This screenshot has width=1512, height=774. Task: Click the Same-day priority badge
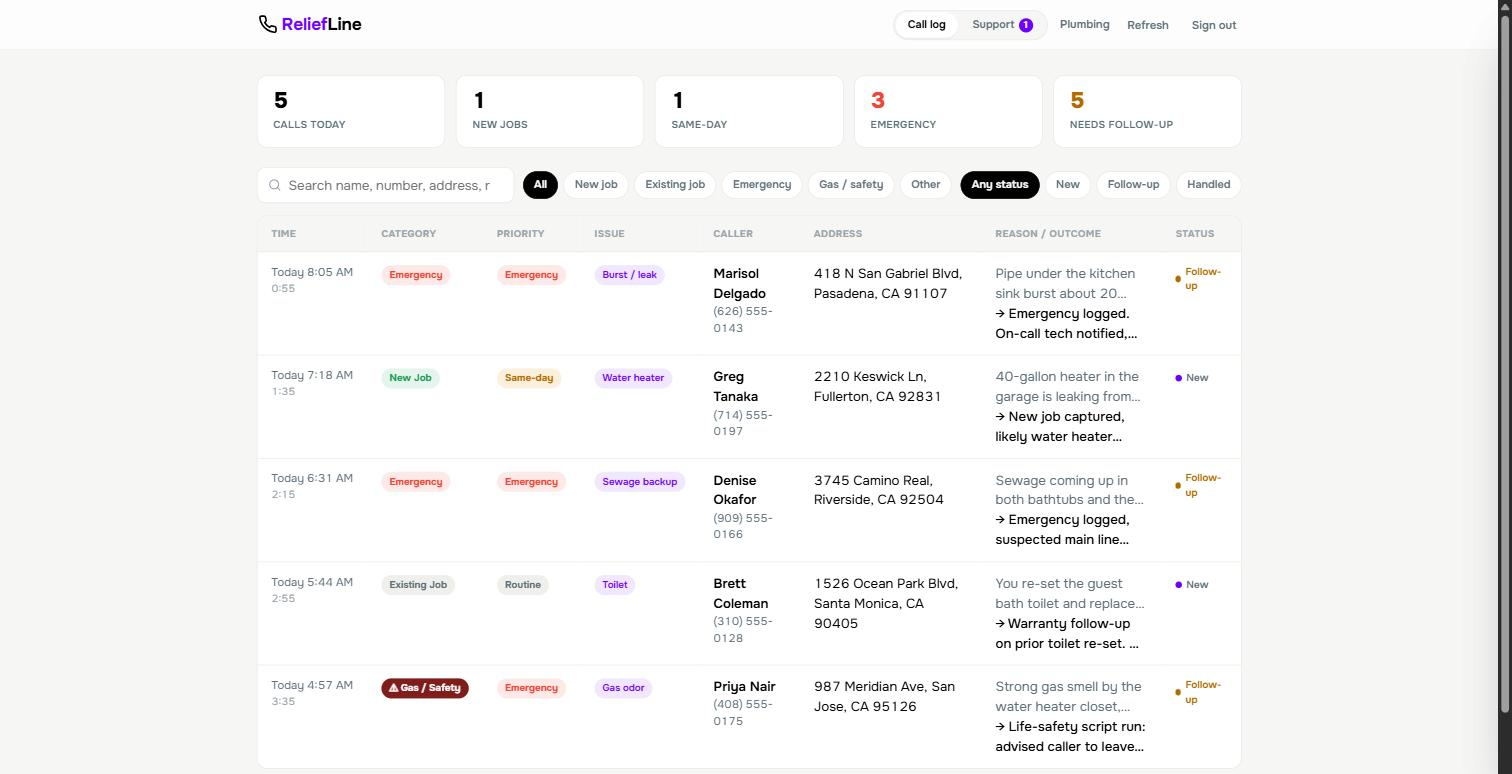[529, 378]
